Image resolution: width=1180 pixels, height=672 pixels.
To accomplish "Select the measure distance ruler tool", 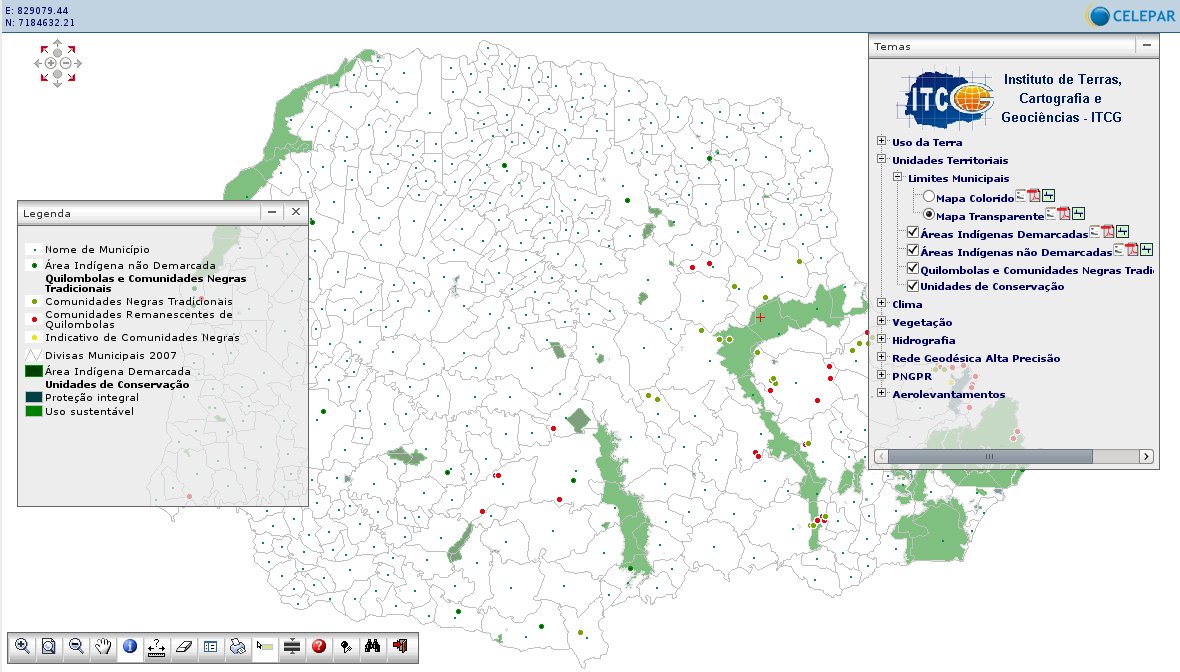I will (157, 647).
